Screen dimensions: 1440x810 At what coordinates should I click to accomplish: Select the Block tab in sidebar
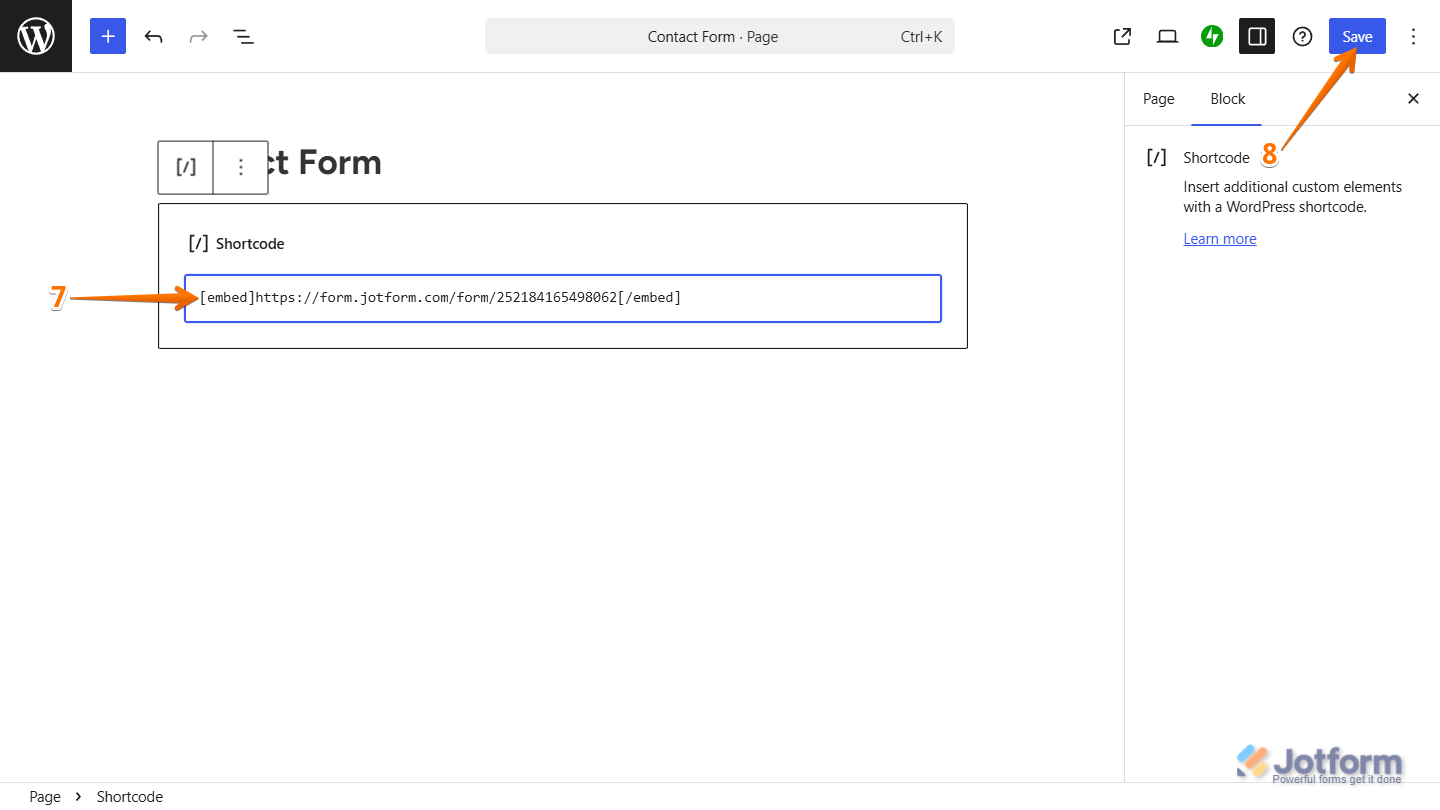tap(1227, 98)
